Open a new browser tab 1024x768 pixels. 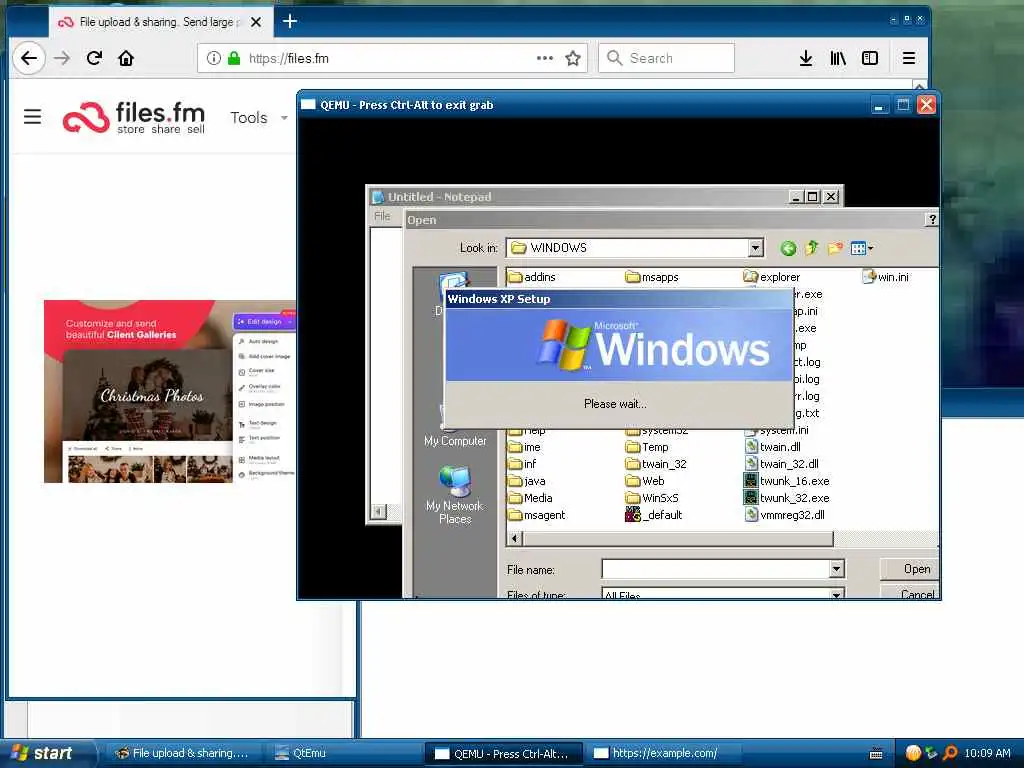tap(290, 22)
